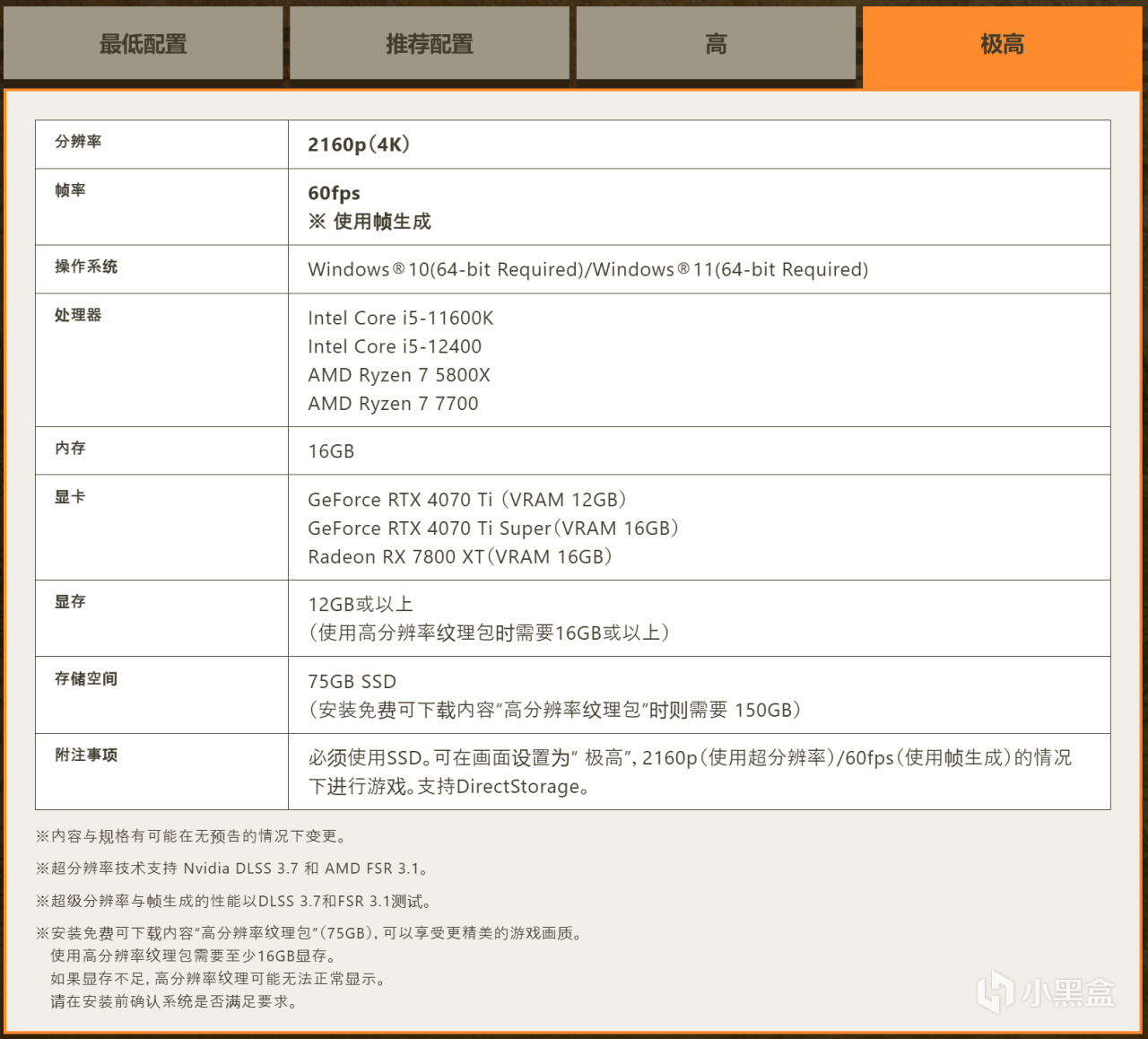Click the AMD Ryzen 7 5800X entry

(x=399, y=375)
